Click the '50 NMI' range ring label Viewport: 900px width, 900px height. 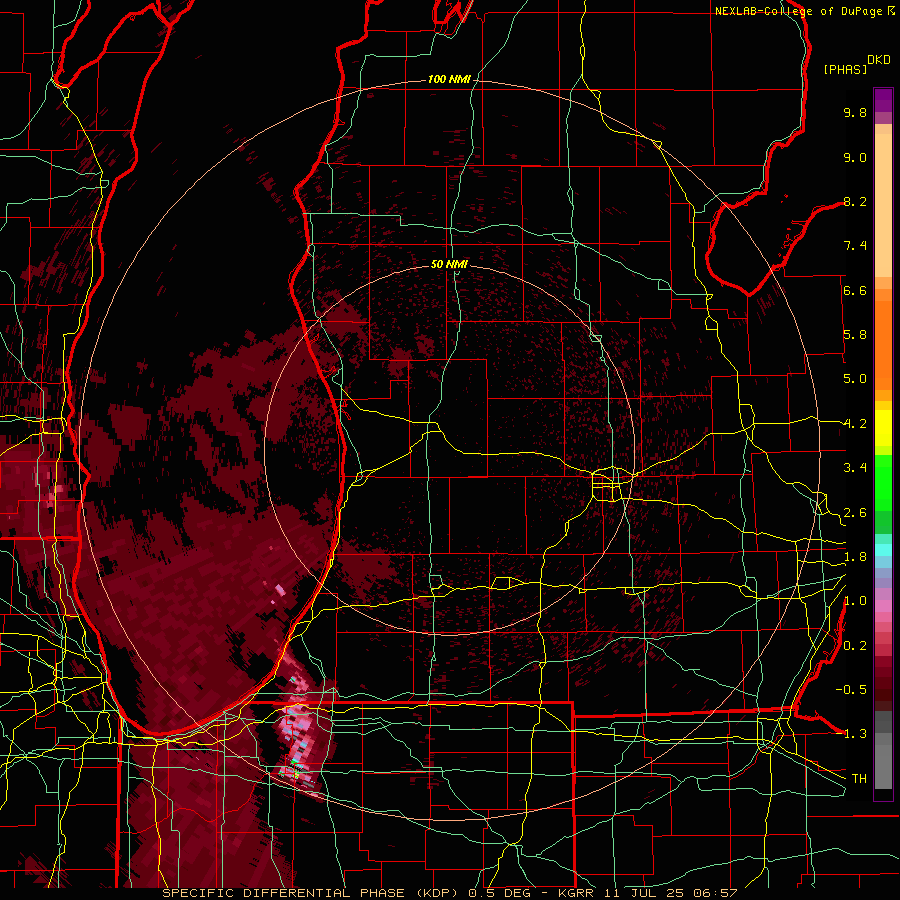point(449,264)
